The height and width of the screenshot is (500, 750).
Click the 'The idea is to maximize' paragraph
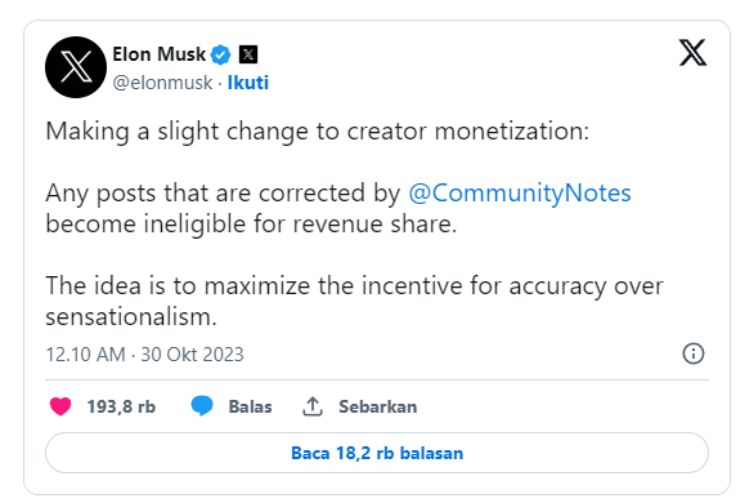pos(354,301)
